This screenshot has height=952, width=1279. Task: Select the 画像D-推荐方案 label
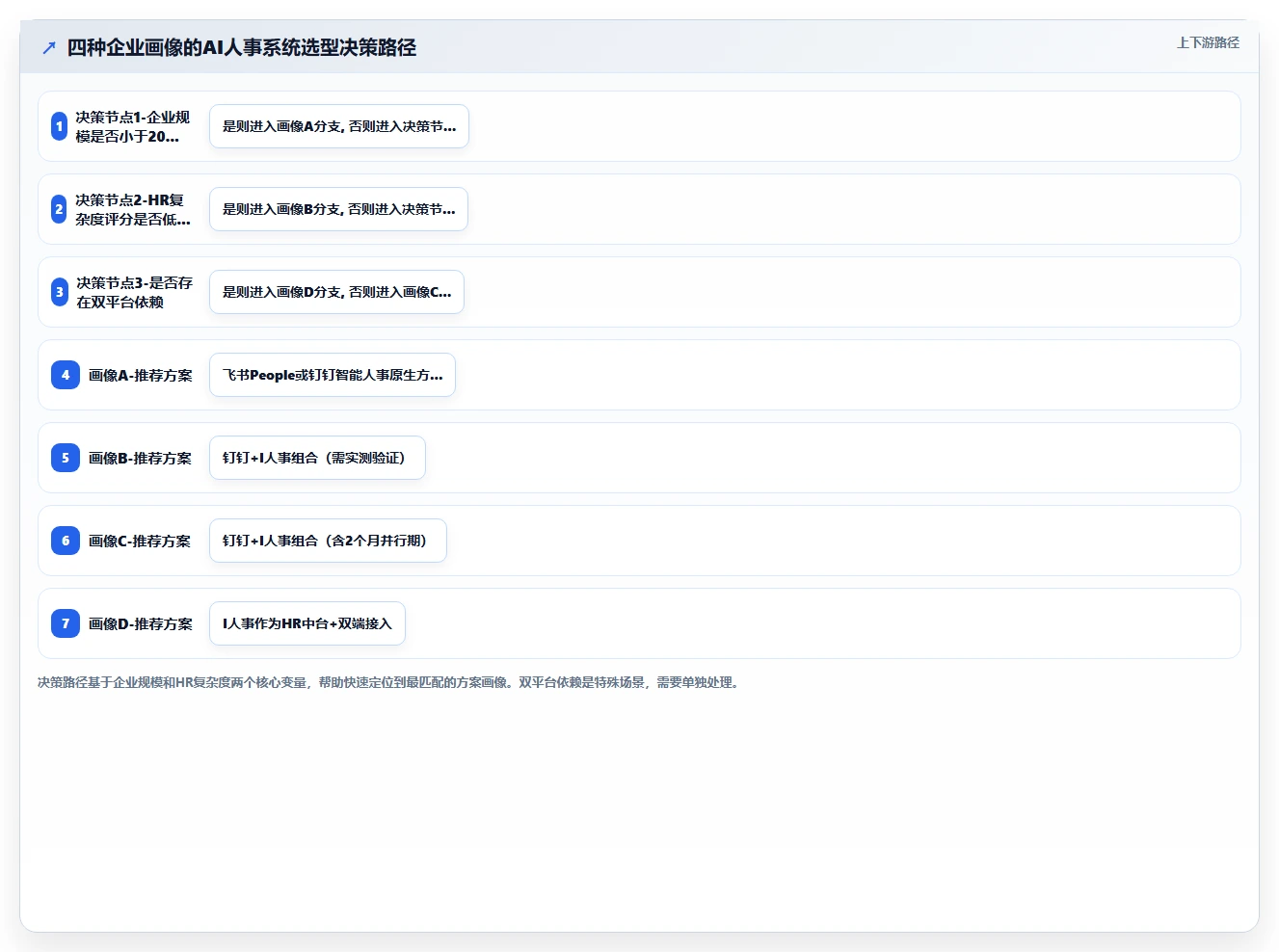click(141, 623)
